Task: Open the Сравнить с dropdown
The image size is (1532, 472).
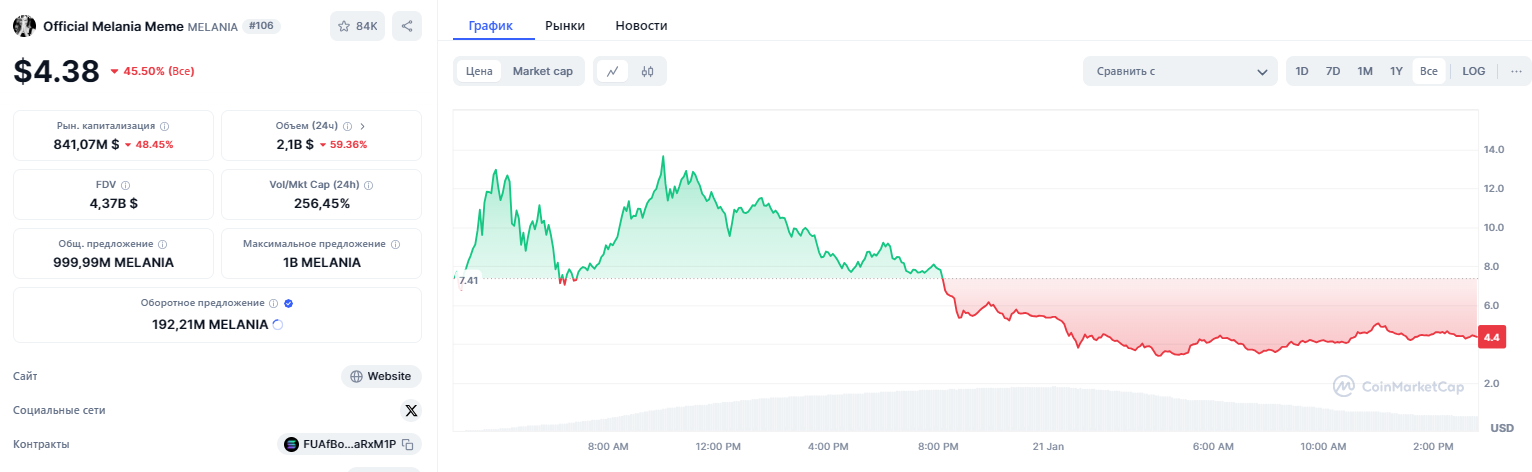Action: pos(1180,71)
